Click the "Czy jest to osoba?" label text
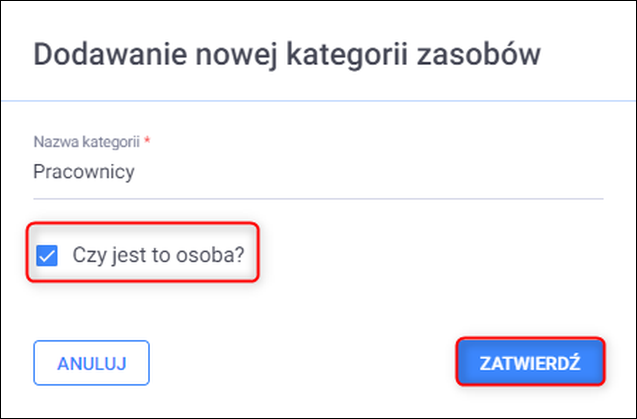Viewport: 637px width, 419px height. [158, 254]
